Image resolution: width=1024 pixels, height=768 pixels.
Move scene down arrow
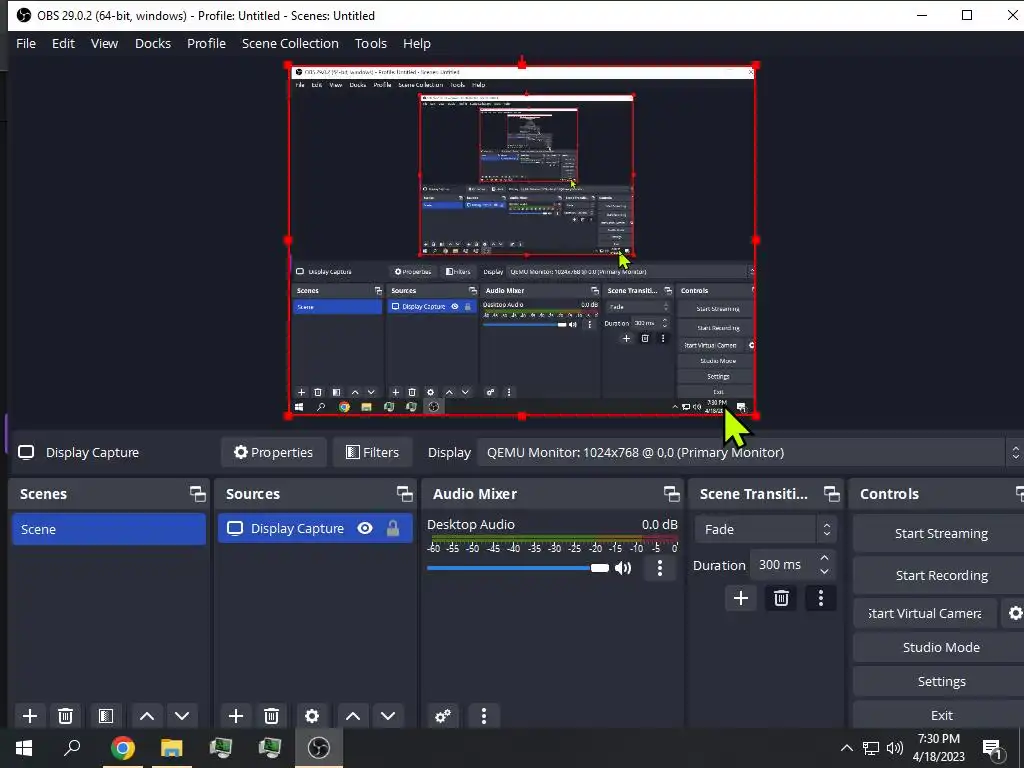pyautogui.click(x=182, y=716)
